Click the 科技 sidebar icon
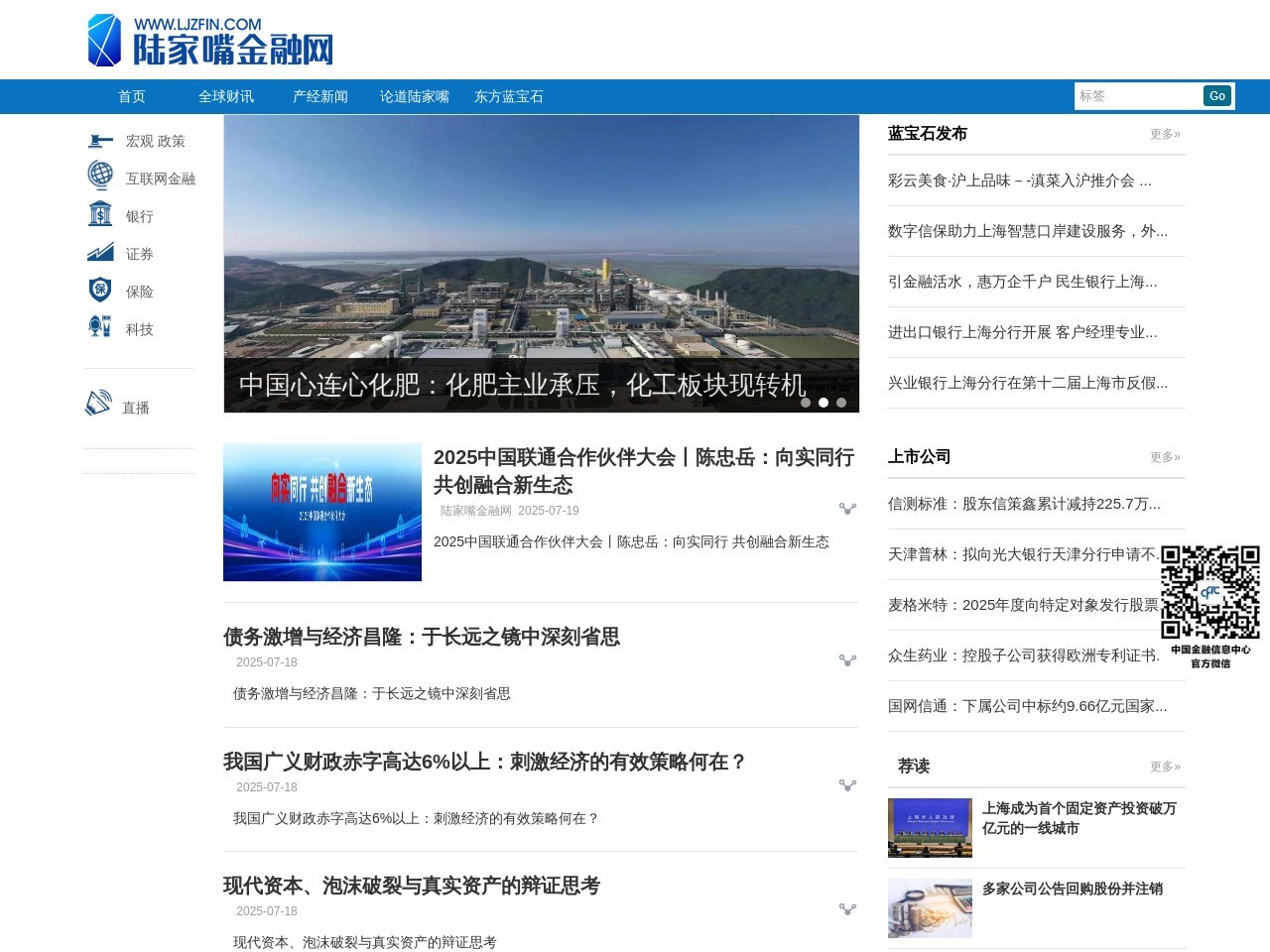 (x=101, y=327)
